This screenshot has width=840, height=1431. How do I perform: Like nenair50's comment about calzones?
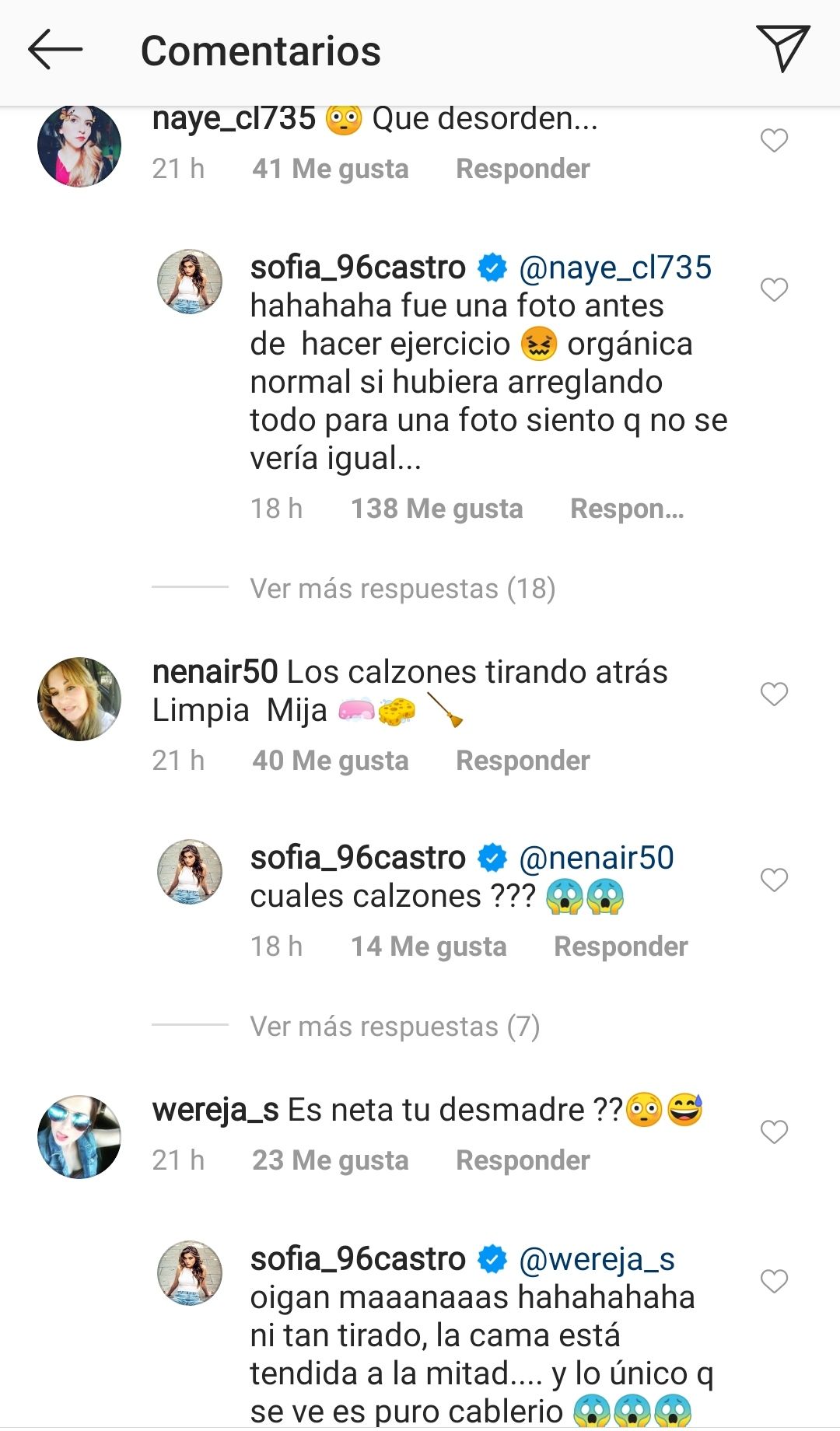point(774,694)
